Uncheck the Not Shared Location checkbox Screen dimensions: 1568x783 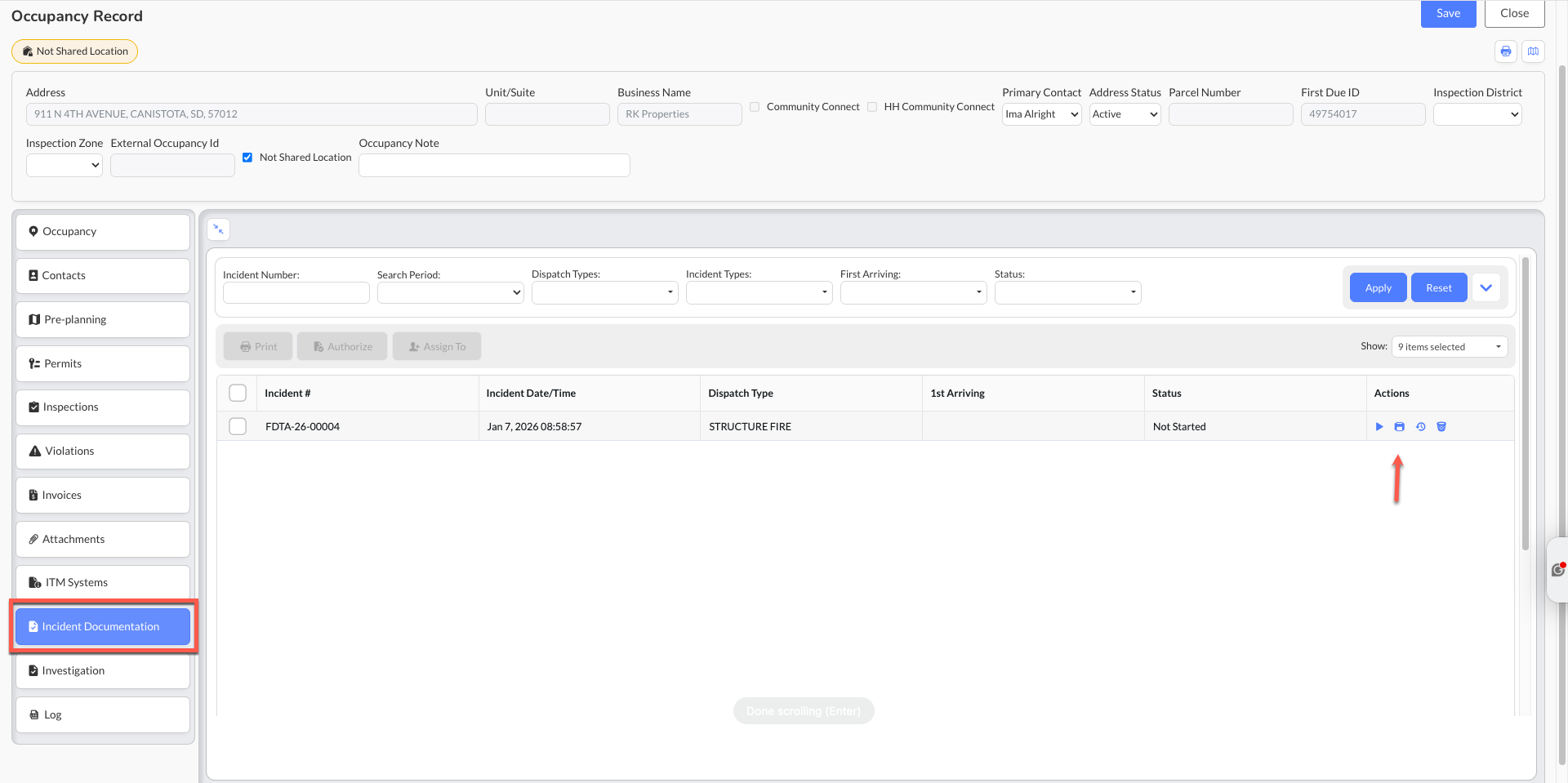point(247,158)
